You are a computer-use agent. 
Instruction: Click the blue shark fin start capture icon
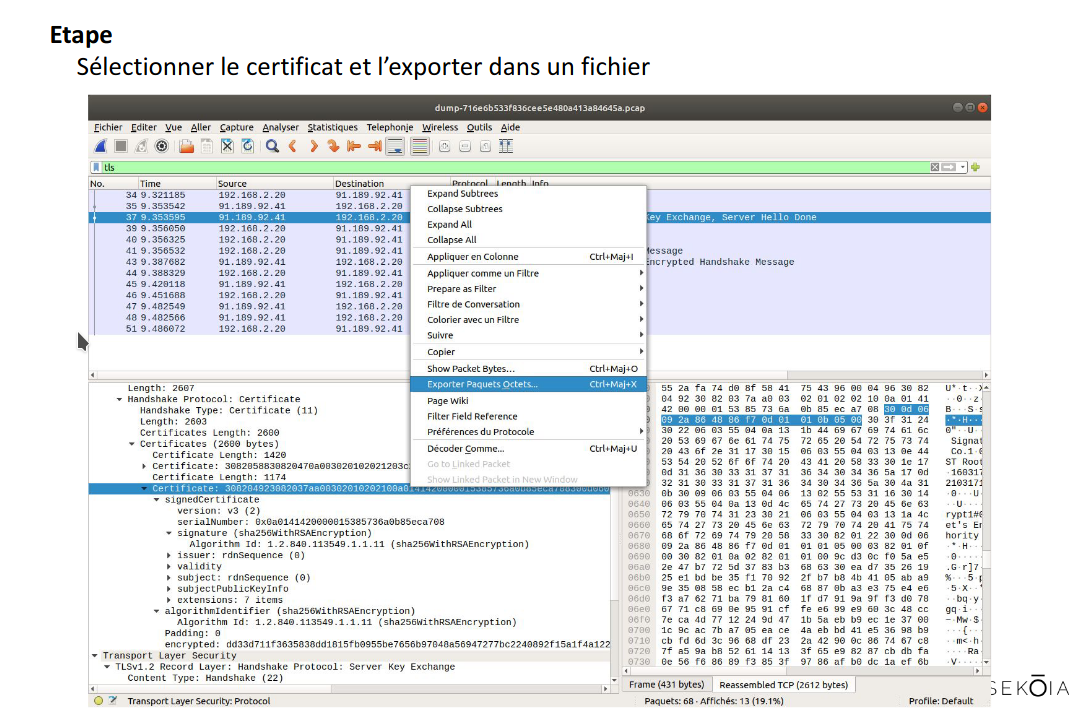click(x=100, y=147)
